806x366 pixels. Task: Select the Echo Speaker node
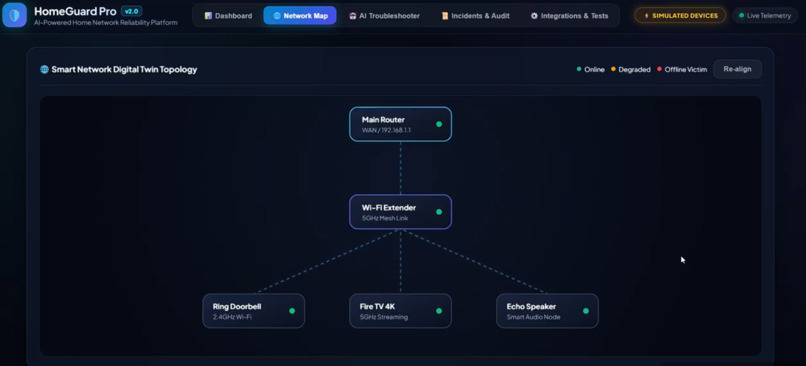pyautogui.click(x=547, y=311)
